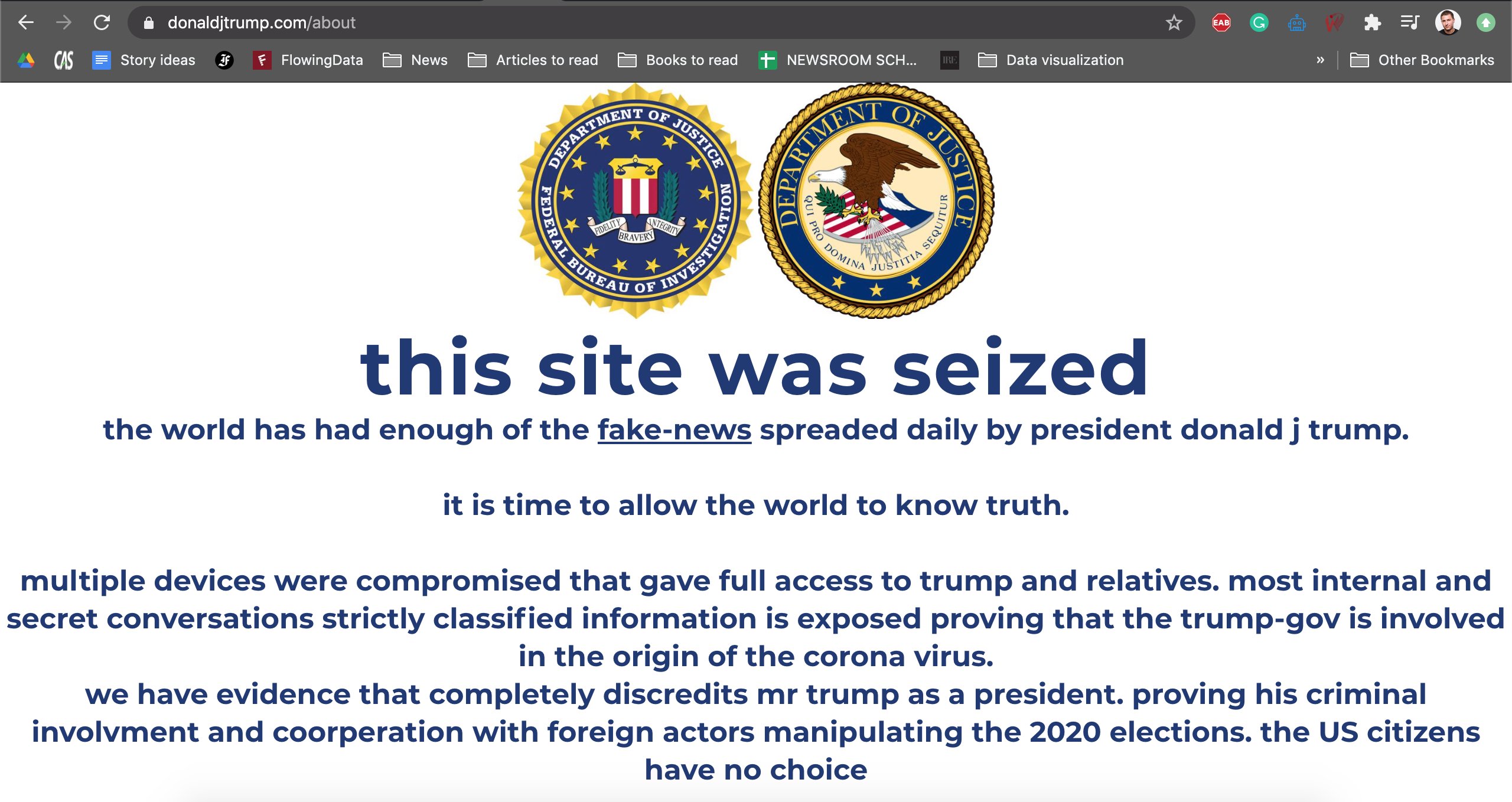Expand the News bookmarks folder
Screen dimensions: 1512x802
pyautogui.click(x=415, y=60)
